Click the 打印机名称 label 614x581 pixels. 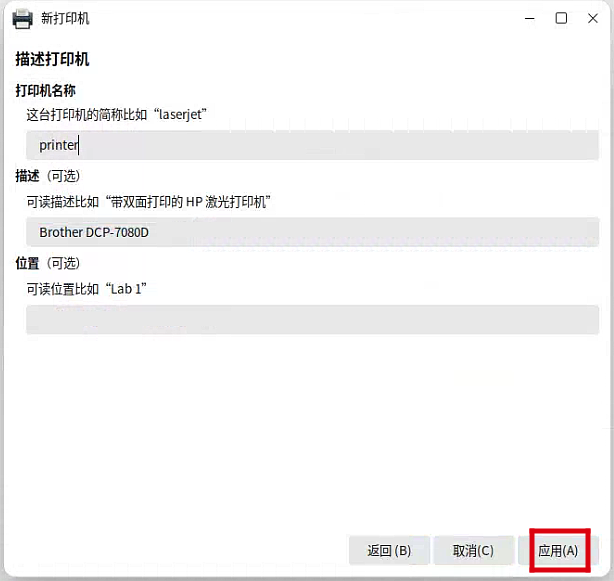click(45, 91)
